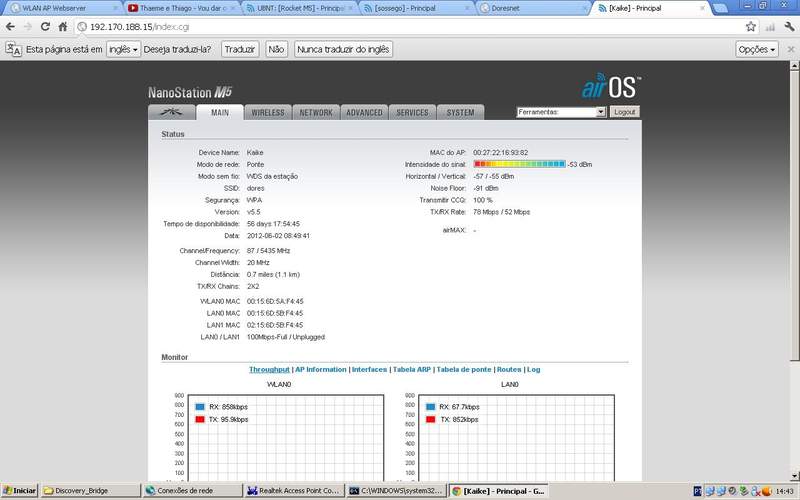Click the uptime 56 days 17:54:45
800x500 pixels.
pyautogui.click(x=273, y=223)
